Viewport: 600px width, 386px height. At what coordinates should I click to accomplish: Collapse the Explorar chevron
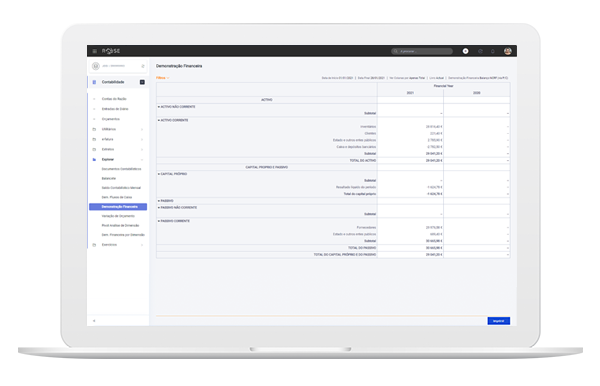pos(142,160)
